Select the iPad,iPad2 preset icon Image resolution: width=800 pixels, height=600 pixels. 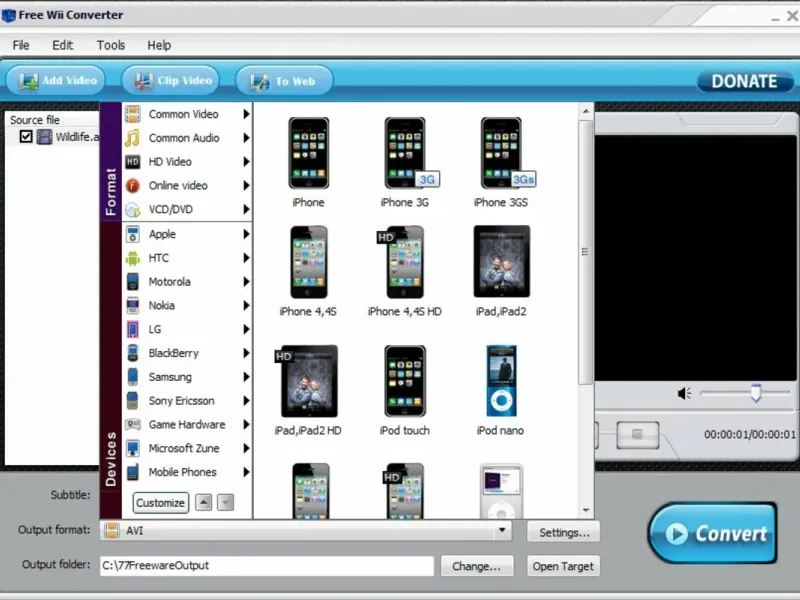tap(502, 261)
